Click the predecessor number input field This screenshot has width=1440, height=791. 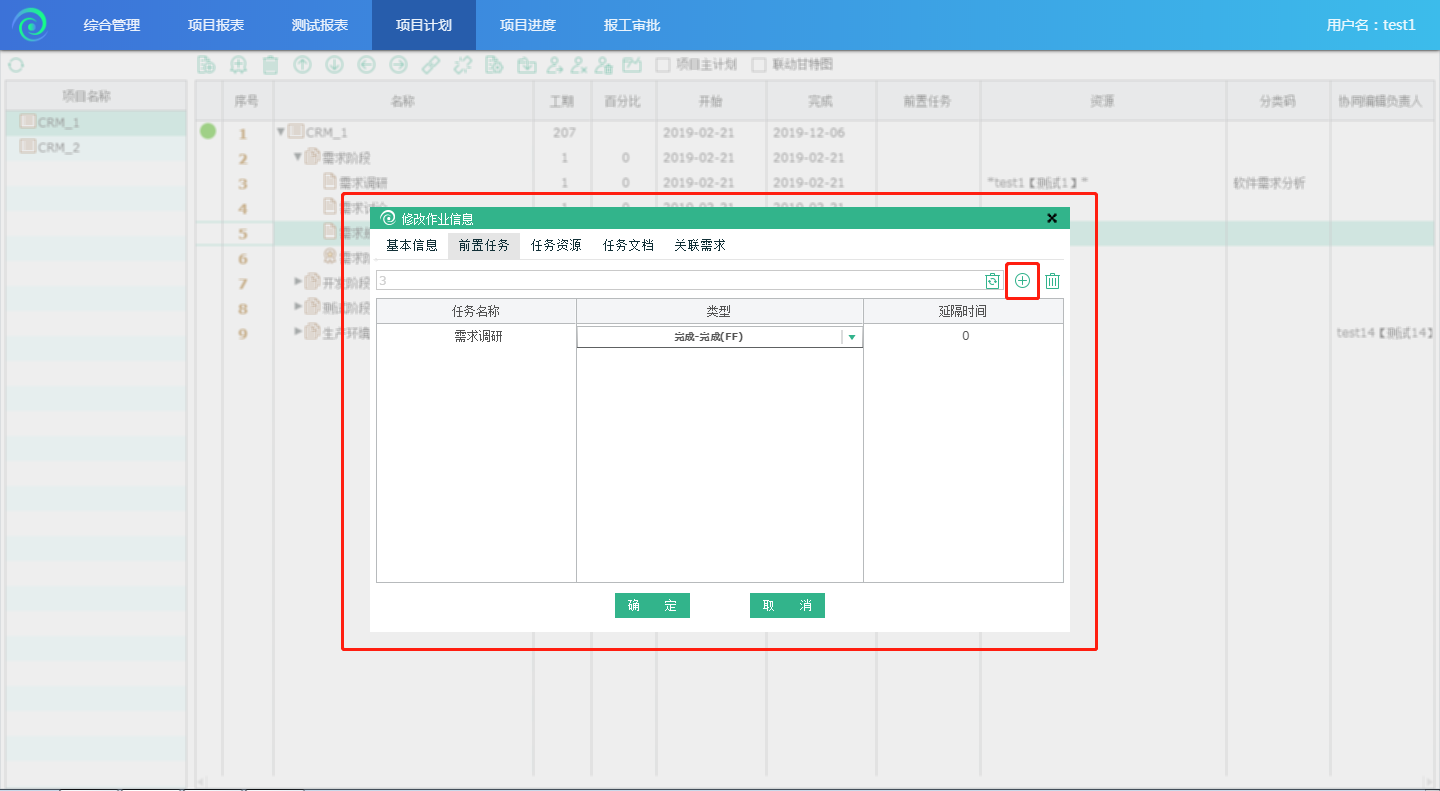[678, 281]
